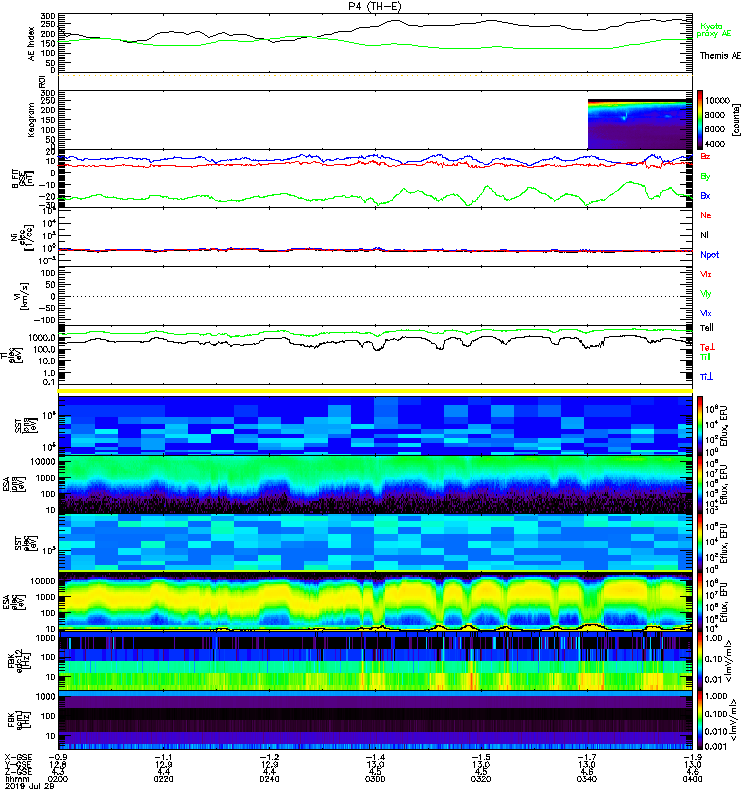Click the red Vix velocity legend label

tap(706, 274)
